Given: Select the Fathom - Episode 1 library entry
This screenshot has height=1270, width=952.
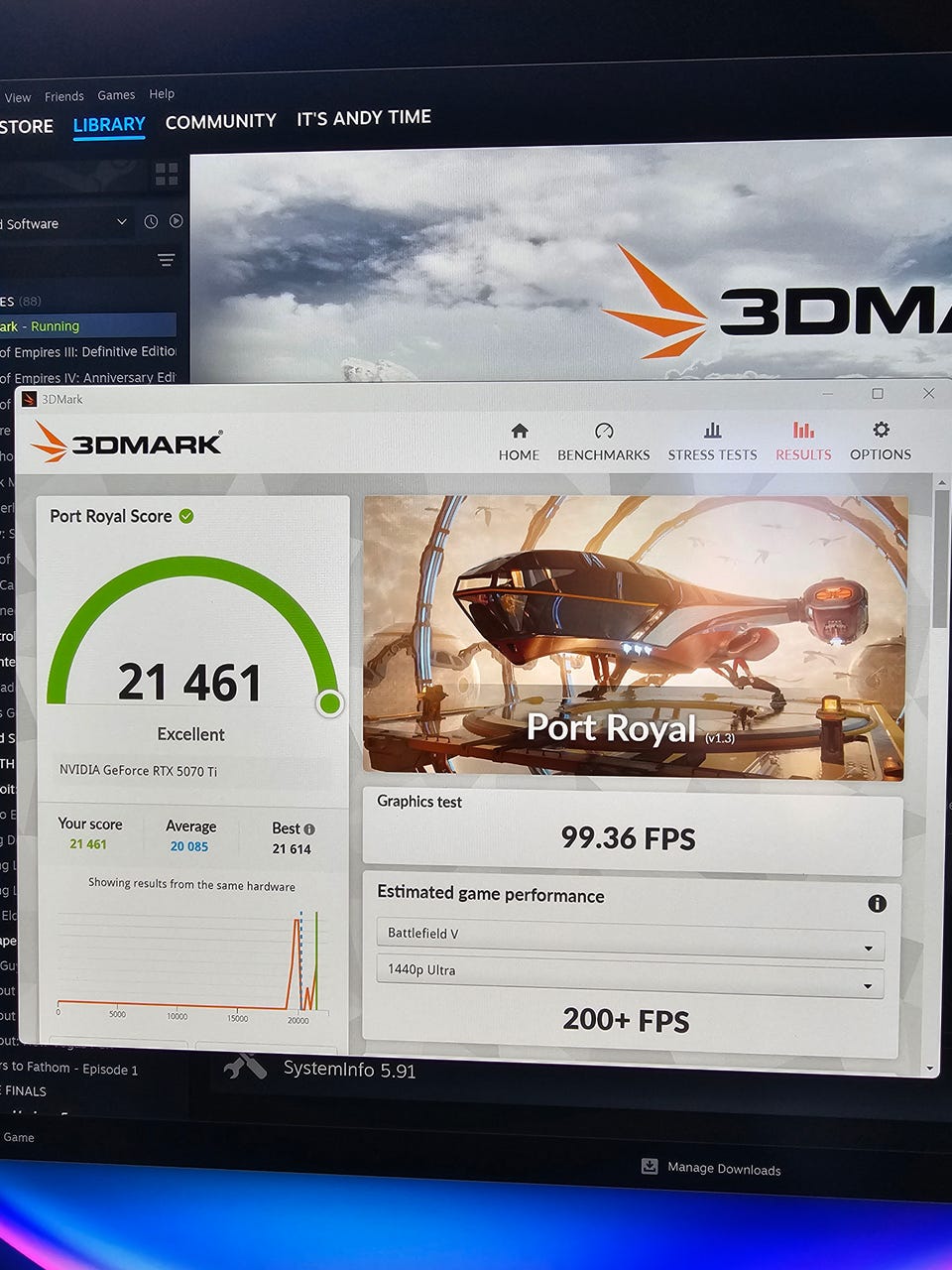Looking at the screenshot, I should 69,1068.
